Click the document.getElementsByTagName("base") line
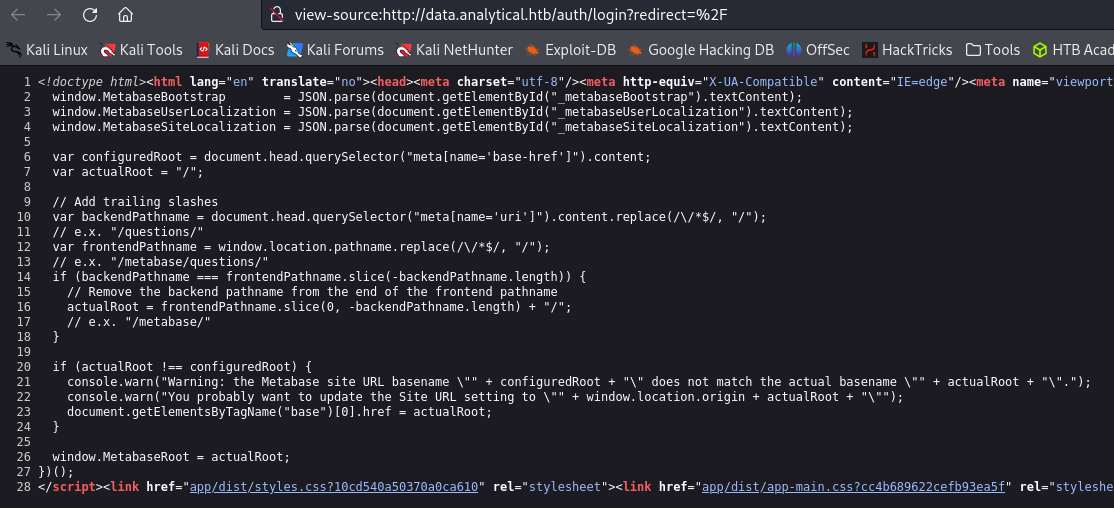The width and height of the screenshot is (1114, 508). (x=279, y=411)
